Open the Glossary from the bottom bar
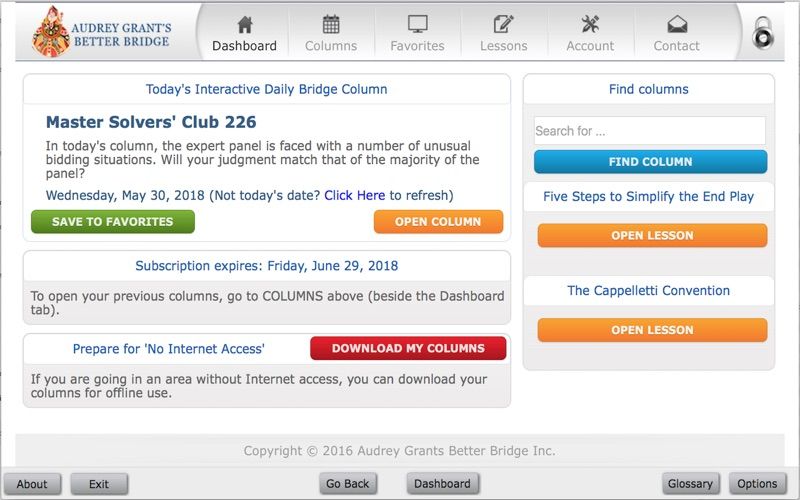Viewport: 800px width, 500px height. pyautogui.click(x=690, y=484)
